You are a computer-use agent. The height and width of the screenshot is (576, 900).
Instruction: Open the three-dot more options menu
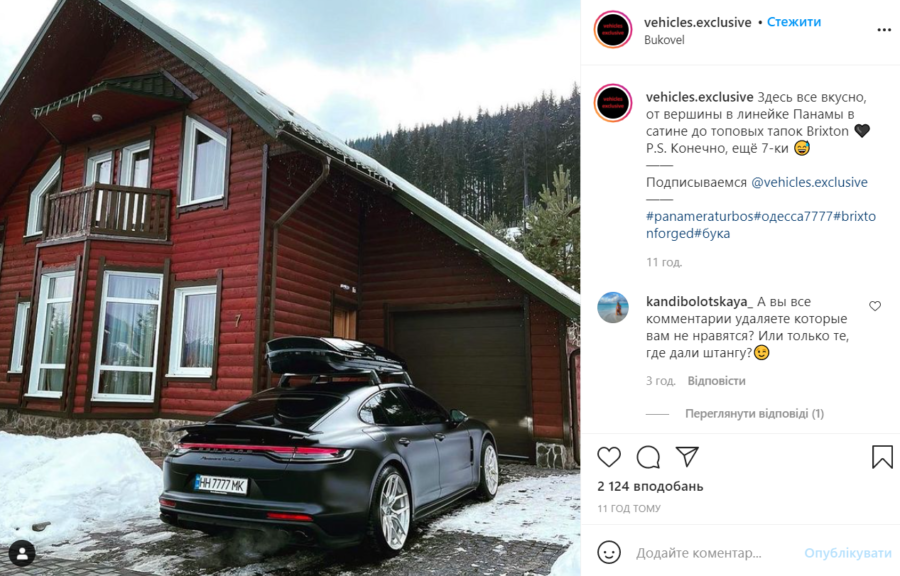pyautogui.click(x=884, y=30)
